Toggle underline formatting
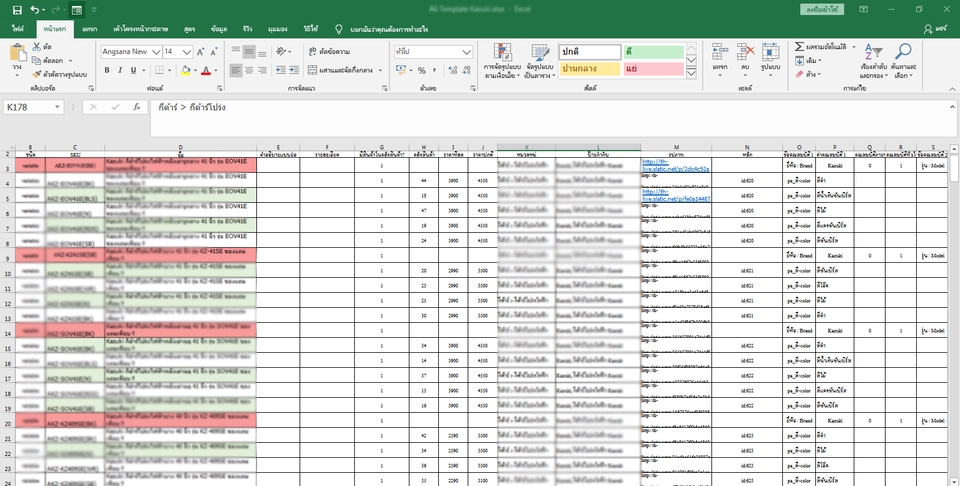Screen dimensions: 960x486 click(133, 70)
